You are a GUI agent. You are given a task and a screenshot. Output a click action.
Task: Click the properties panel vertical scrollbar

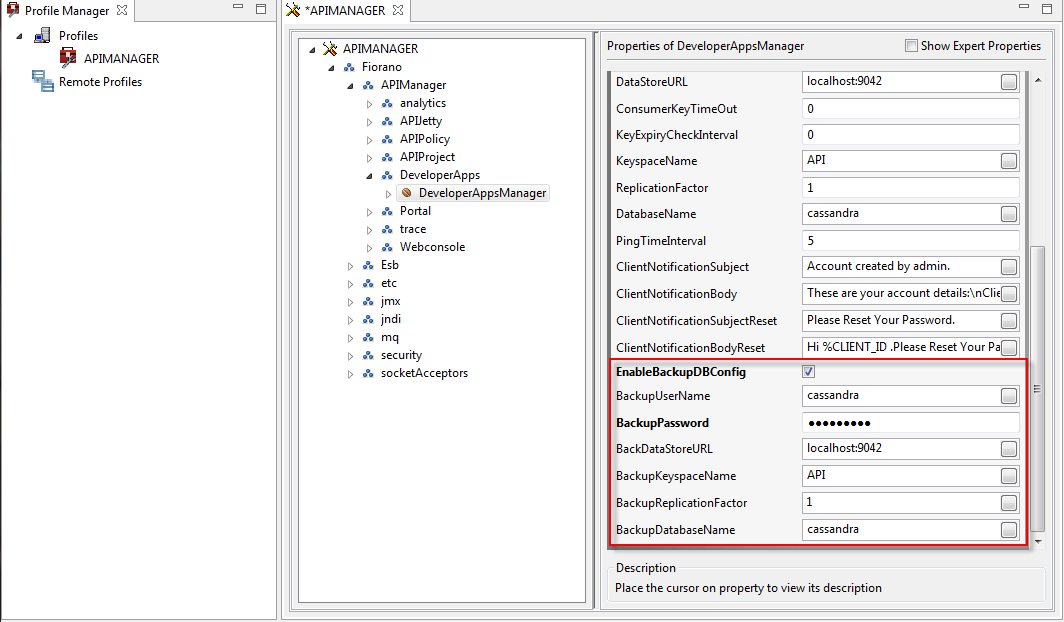click(1037, 390)
